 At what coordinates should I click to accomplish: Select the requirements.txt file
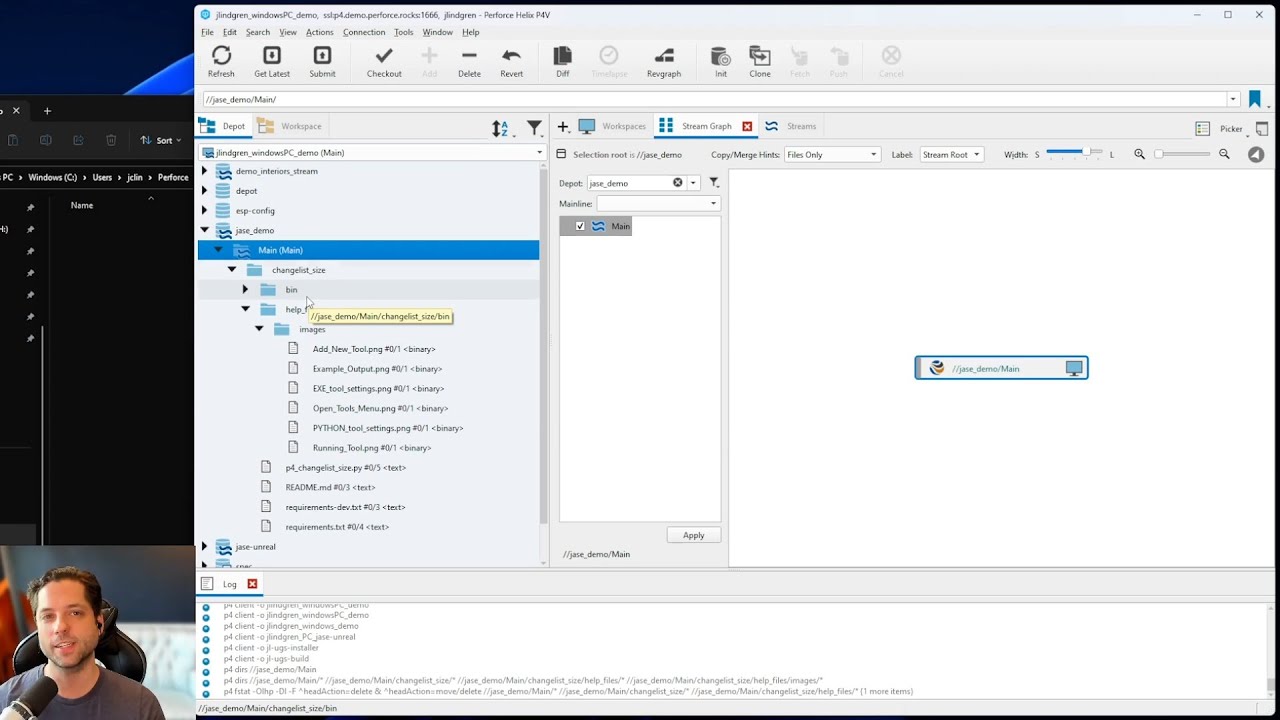pos(337,526)
